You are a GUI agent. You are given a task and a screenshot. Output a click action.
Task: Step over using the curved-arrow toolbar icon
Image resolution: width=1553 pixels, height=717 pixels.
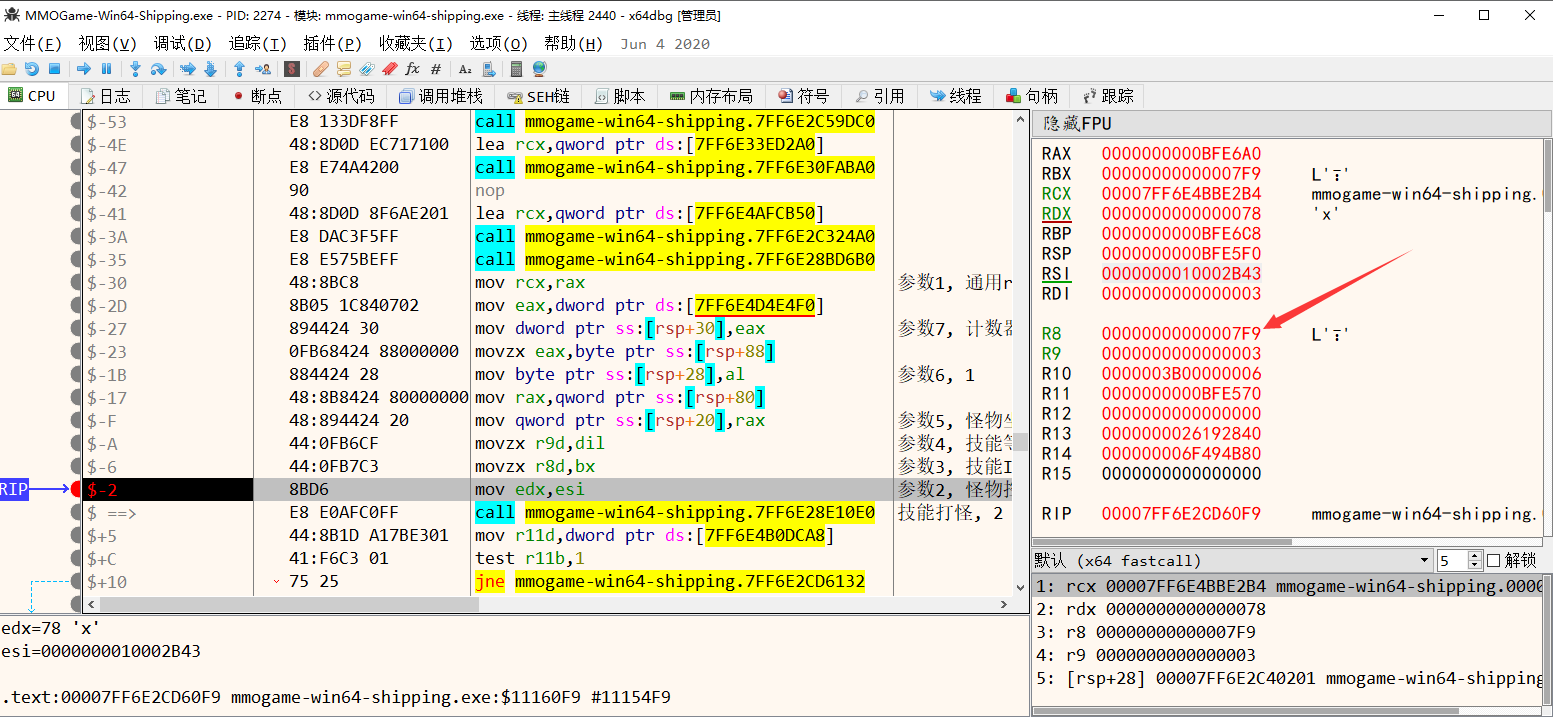158,69
